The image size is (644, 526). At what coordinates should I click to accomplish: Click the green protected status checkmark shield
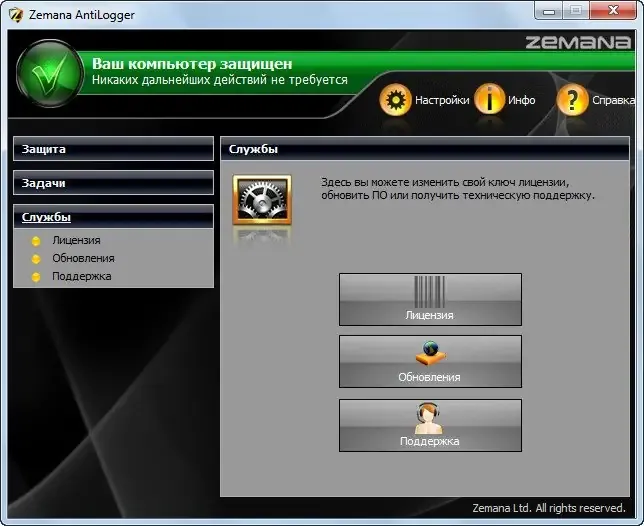tap(50, 74)
